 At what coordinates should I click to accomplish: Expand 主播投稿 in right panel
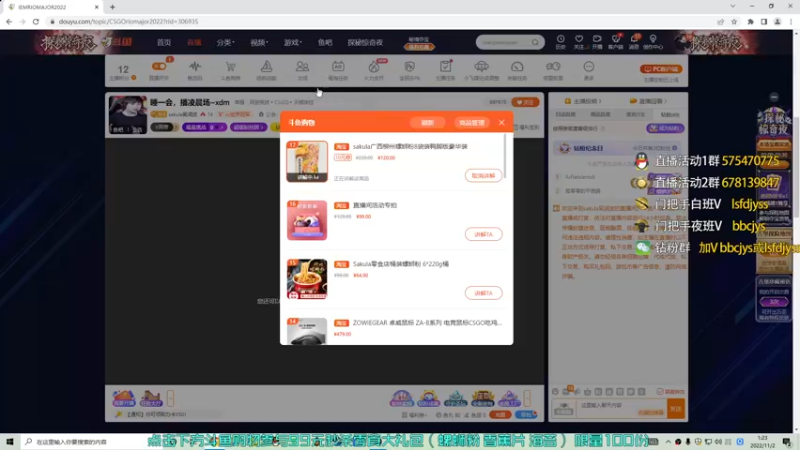[x=583, y=101]
